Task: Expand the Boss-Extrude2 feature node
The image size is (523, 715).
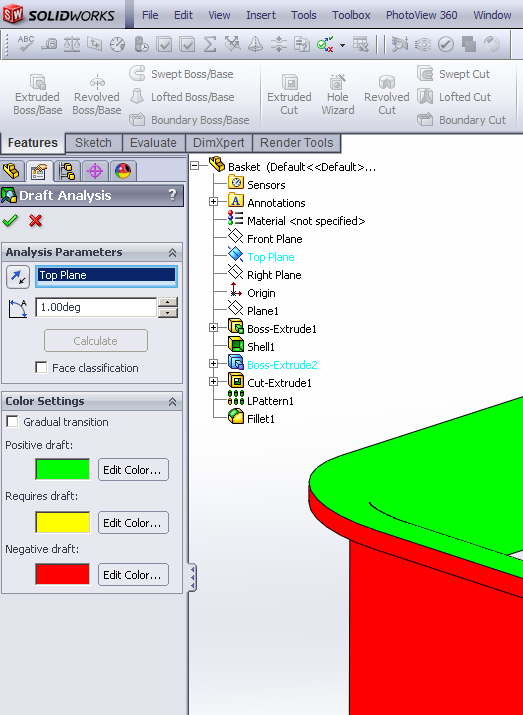Action: click(x=213, y=363)
